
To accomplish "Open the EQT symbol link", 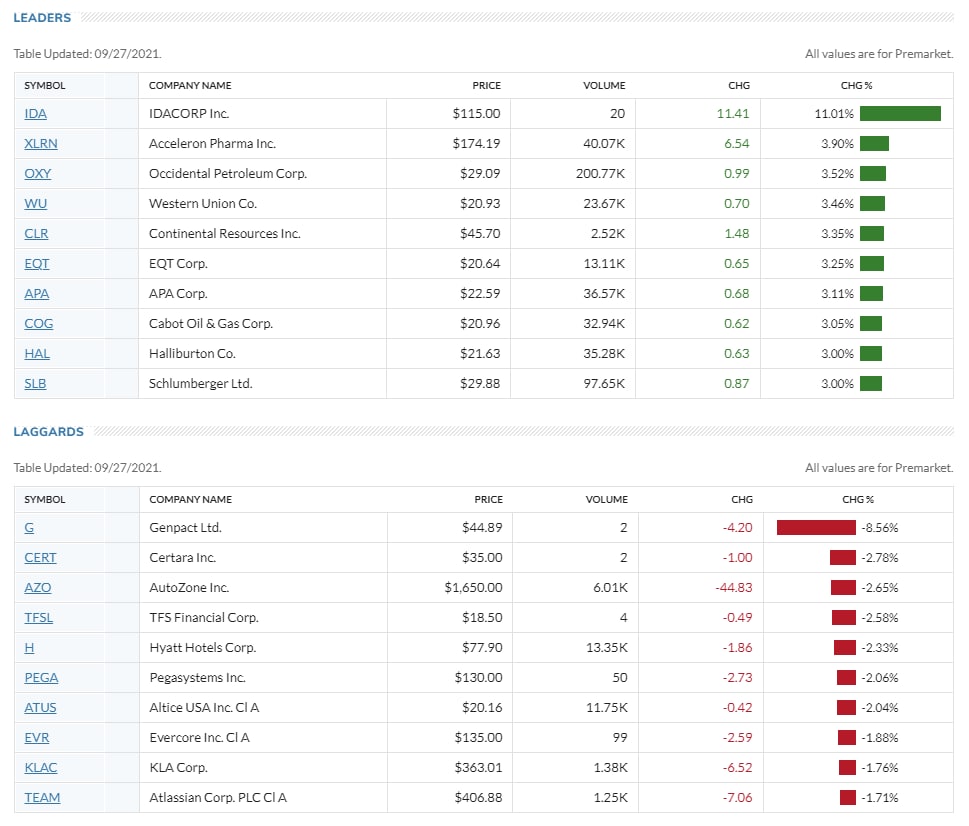I will click(36, 264).
